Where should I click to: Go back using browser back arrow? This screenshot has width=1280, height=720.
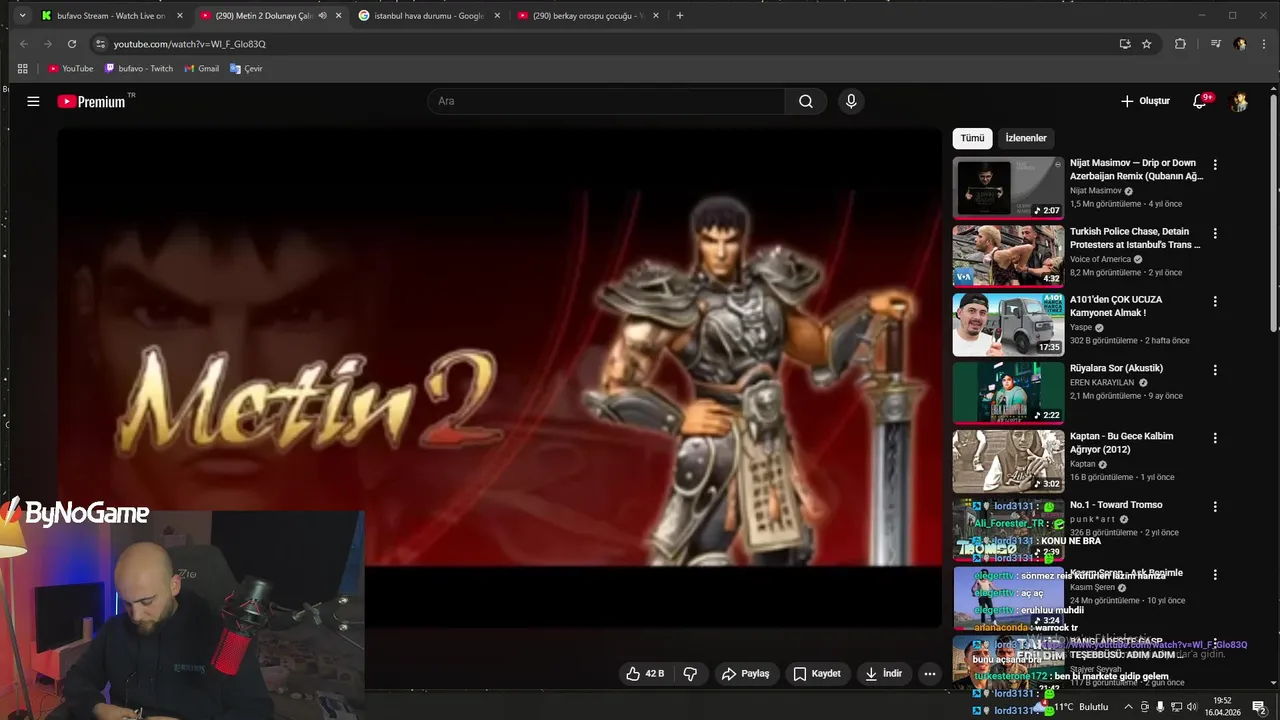(24, 44)
